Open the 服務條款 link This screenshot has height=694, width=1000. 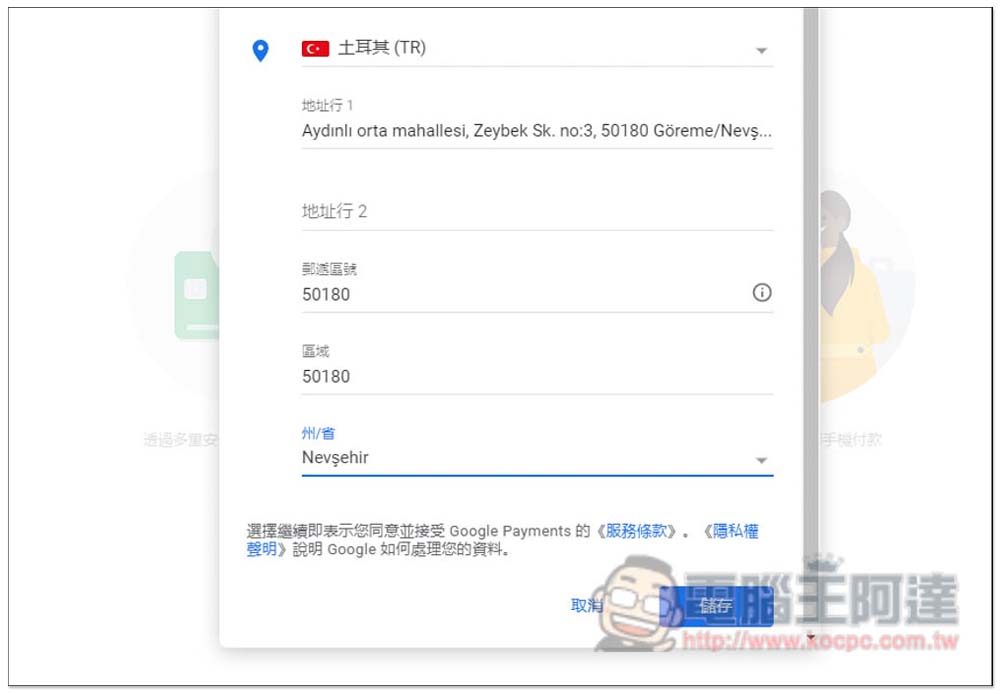636,531
